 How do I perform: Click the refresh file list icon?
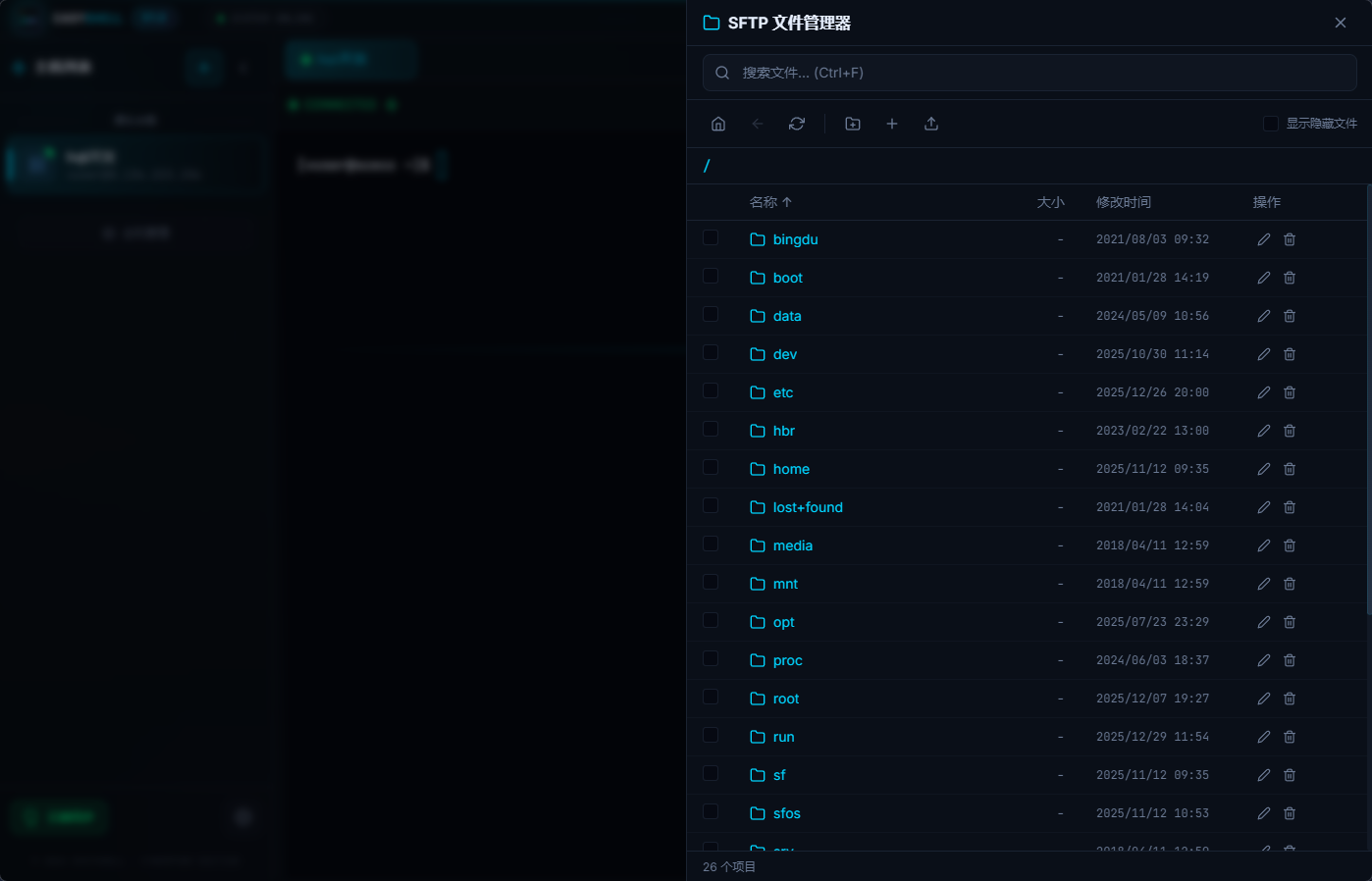coord(797,124)
